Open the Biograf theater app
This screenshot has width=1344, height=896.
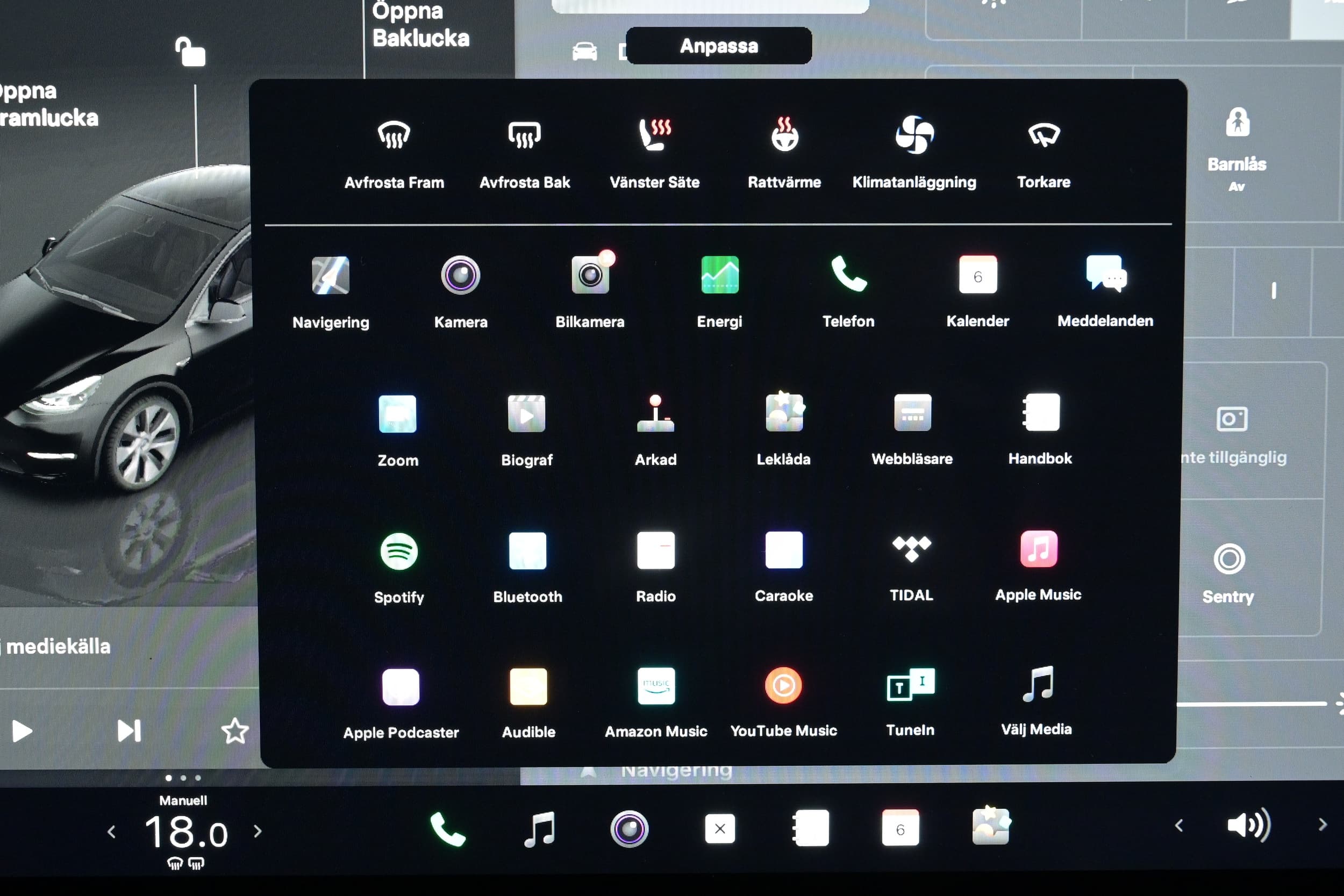pos(526,431)
